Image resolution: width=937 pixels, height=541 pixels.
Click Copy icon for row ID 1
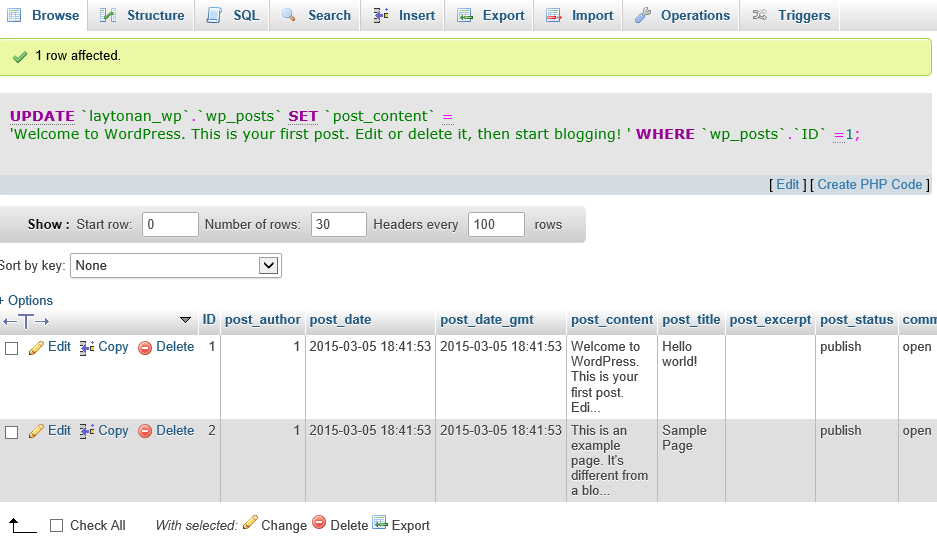[87, 347]
